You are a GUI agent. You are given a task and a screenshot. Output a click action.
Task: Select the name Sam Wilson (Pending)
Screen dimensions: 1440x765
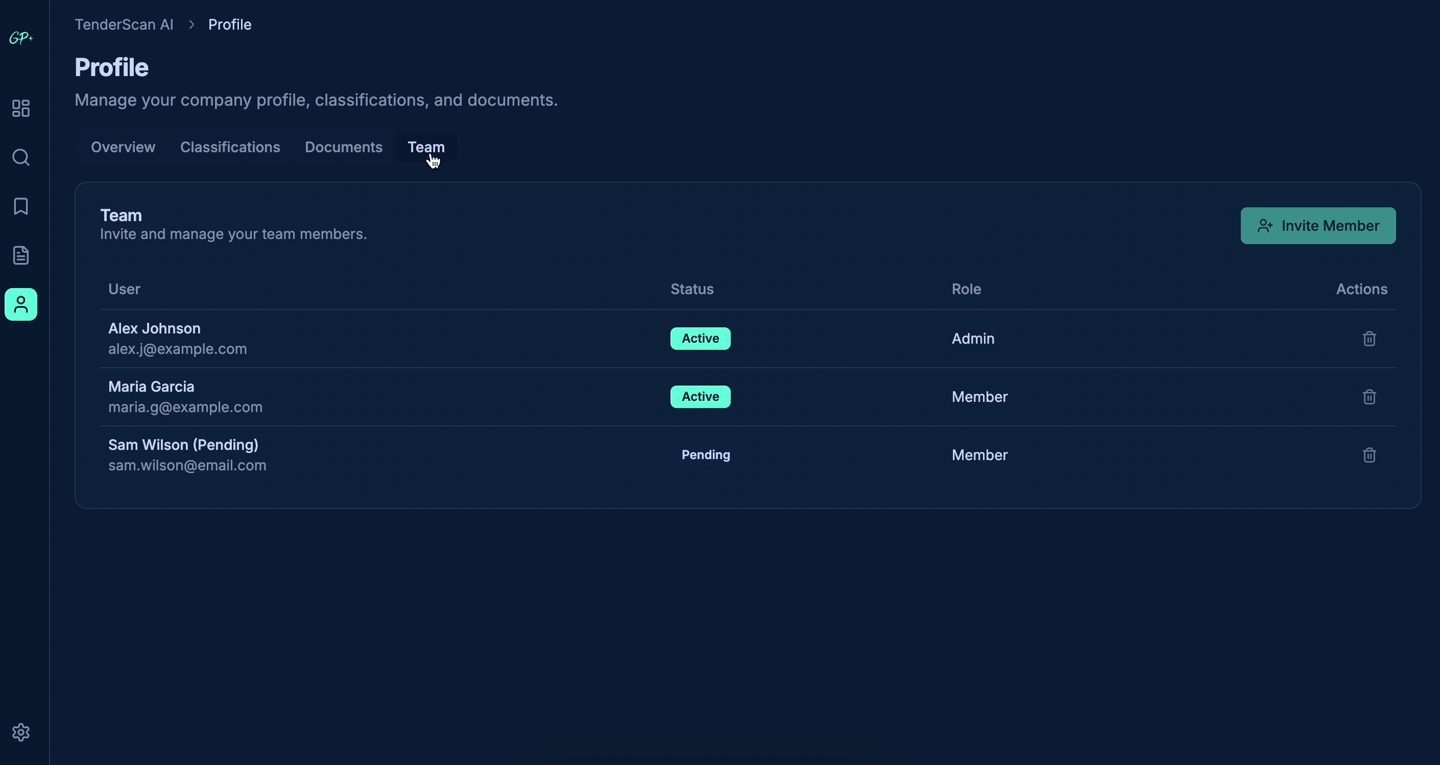[x=183, y=444]
